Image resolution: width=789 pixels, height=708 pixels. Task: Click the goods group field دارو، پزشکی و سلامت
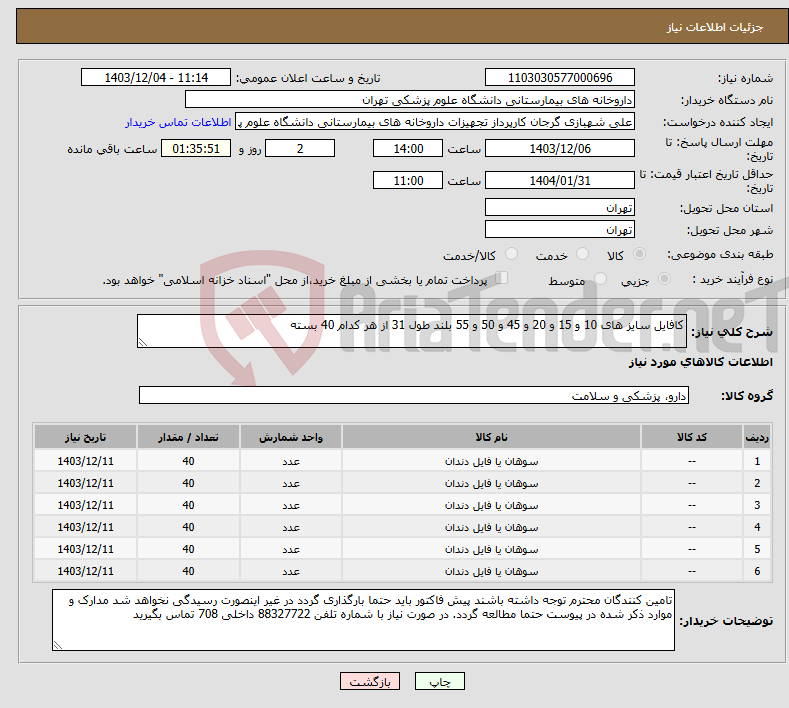pos(414,396)
